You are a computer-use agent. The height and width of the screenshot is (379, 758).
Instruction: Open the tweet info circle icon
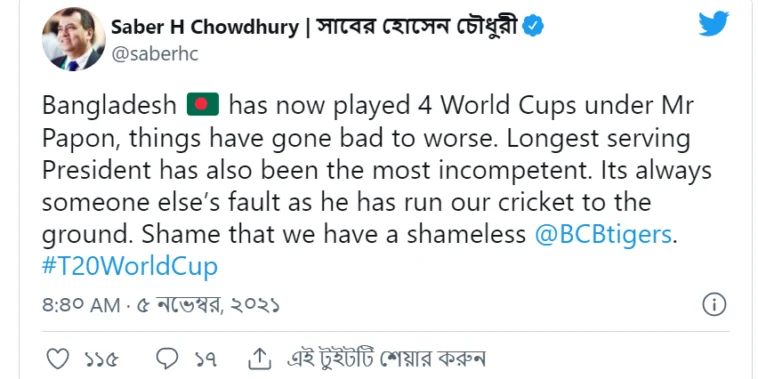pyautogui.click(x=714, y=305)
